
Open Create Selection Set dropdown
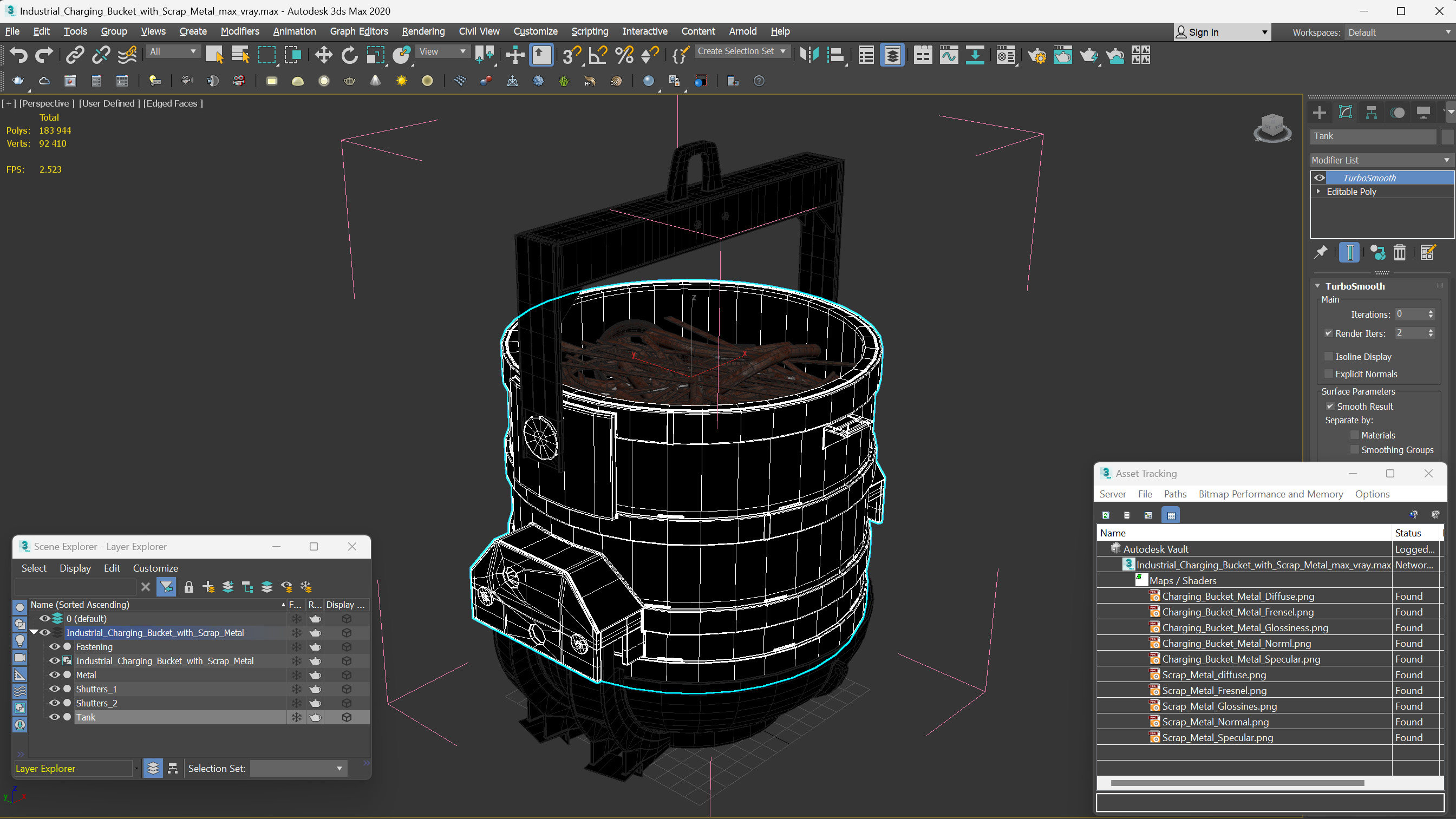783,51
